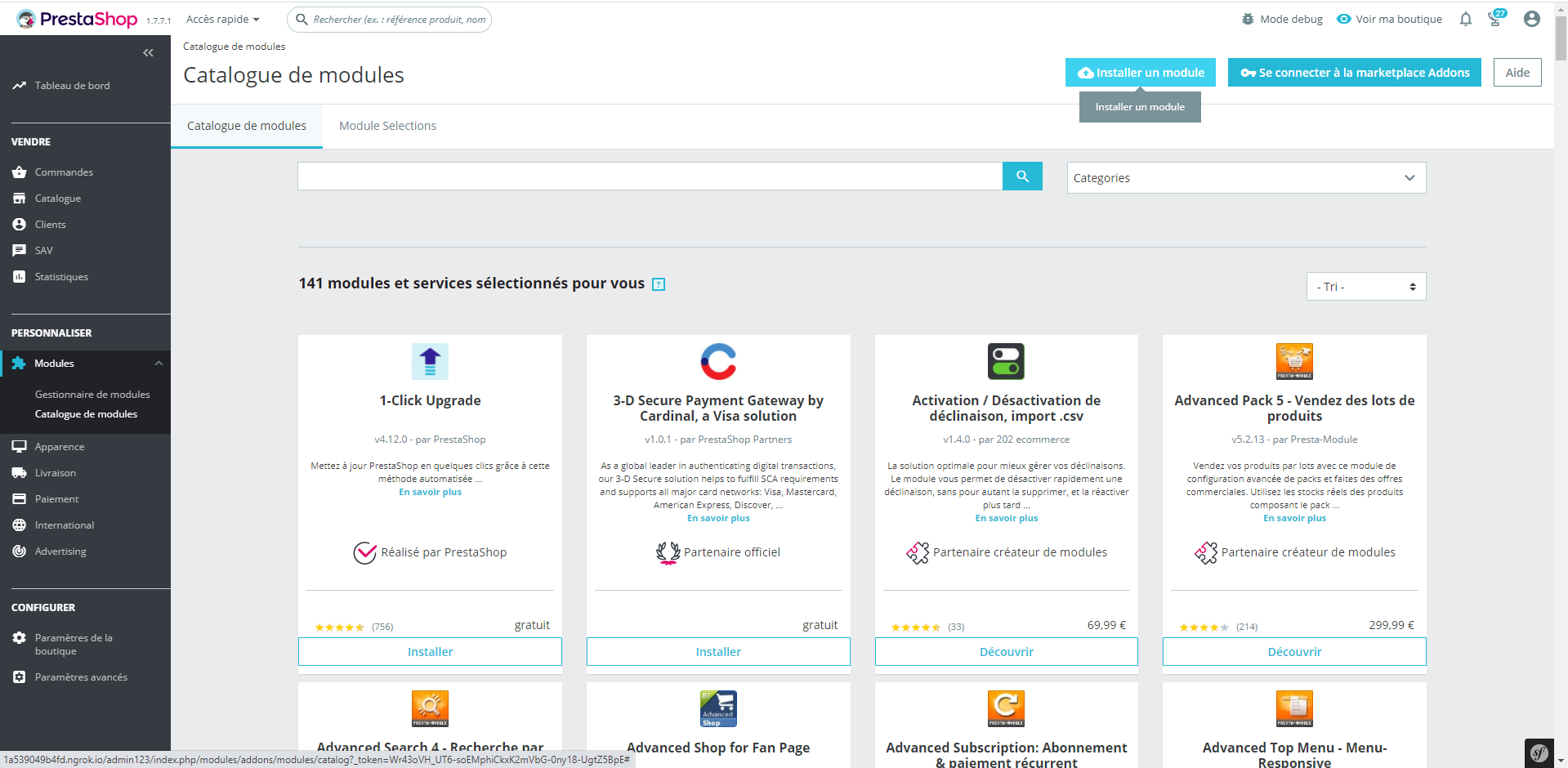Screen dimensions: 1568x768
Task: Click the Mode debug bug icon
Action: [x=1248, y=19]
